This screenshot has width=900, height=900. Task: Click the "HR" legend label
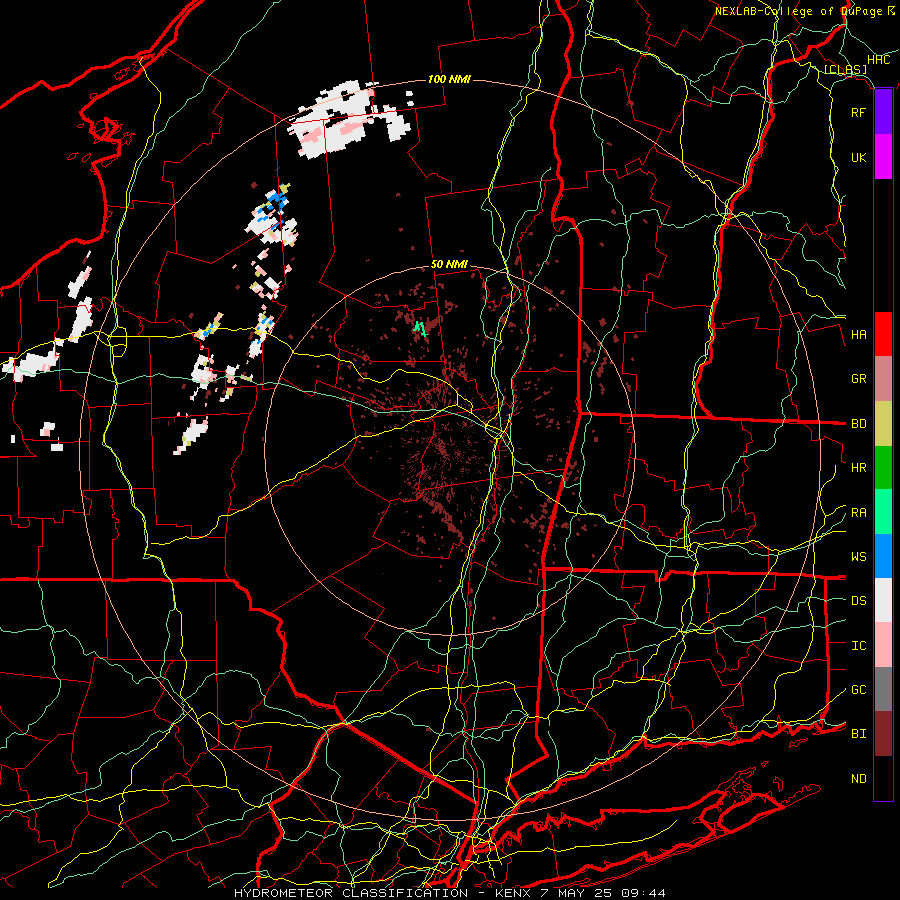click(858, 468)
